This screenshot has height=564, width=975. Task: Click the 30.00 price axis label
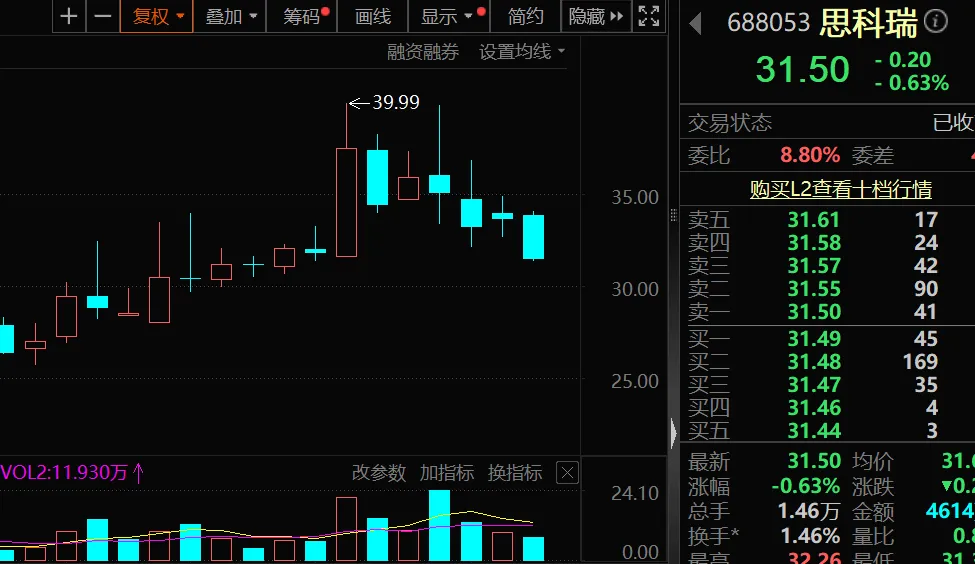click(635, 289)
